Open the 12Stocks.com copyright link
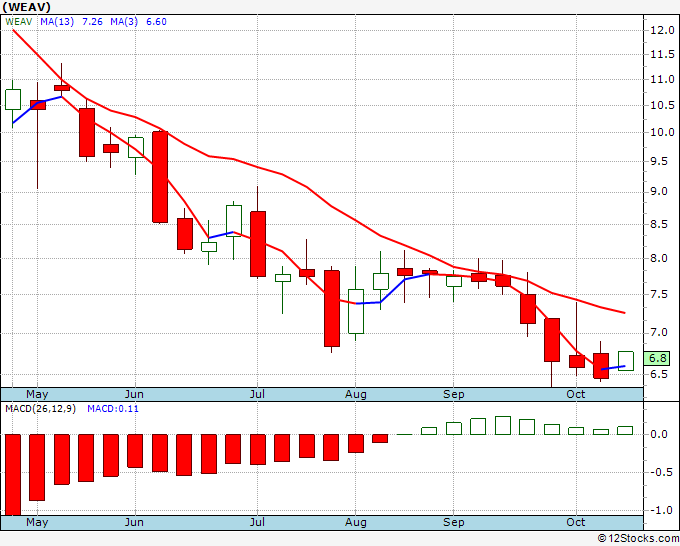The width and height of the screenshot is (680, 546). point(639,539)
